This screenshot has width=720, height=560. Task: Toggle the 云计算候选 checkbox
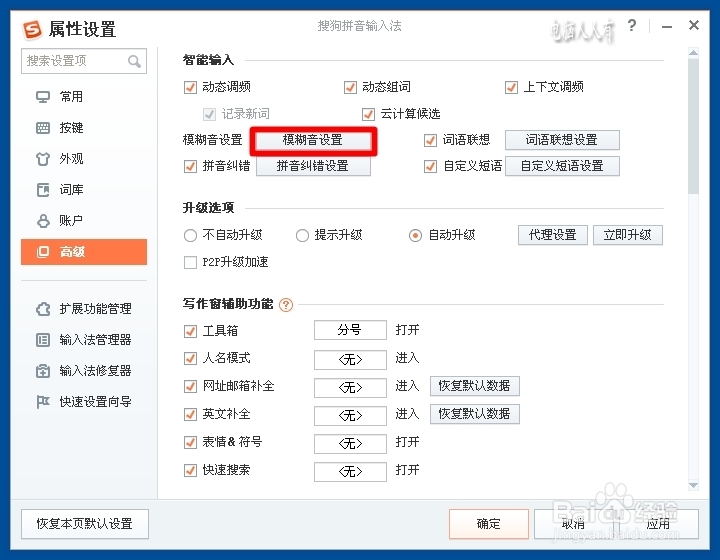[368, 114]
